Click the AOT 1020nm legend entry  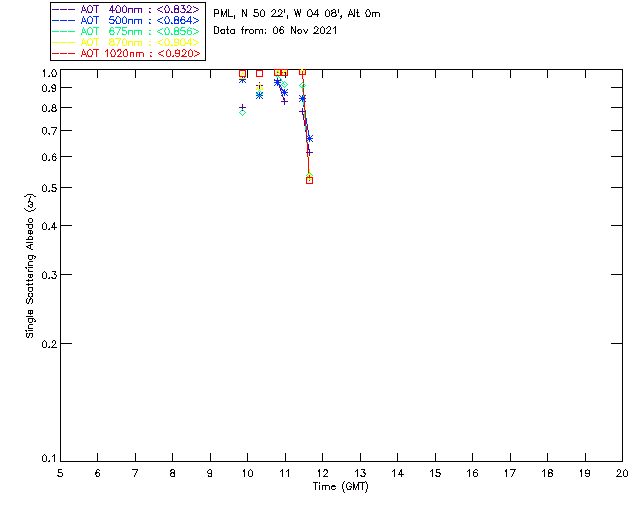126,53
